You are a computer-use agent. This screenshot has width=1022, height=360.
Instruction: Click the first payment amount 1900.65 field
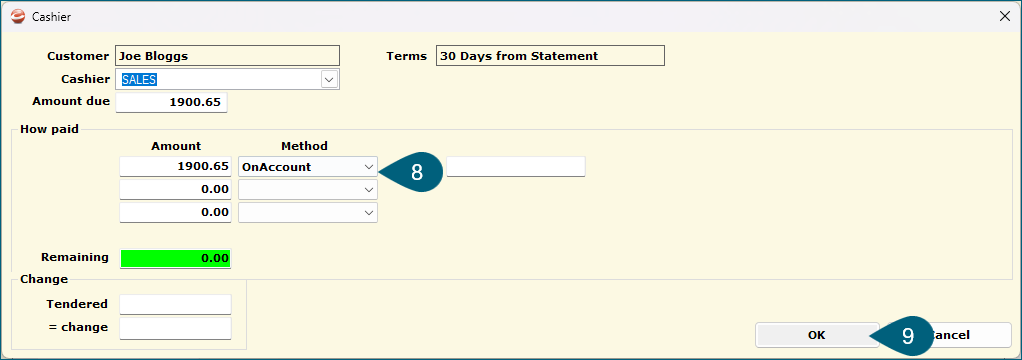(175, 167)
